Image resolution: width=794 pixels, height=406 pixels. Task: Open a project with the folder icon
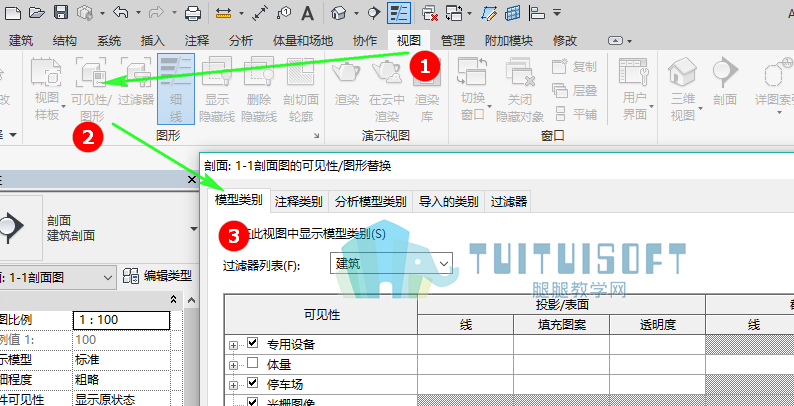pos(37,12)
